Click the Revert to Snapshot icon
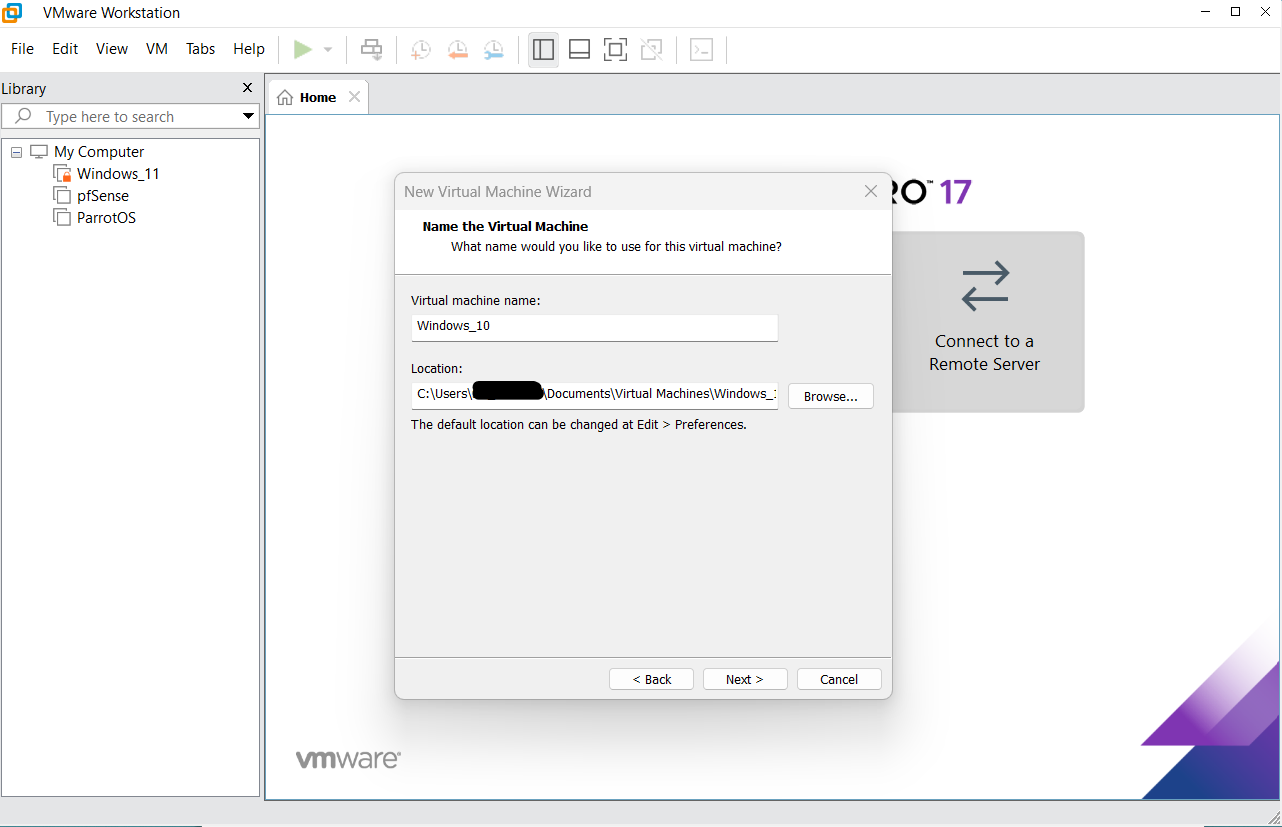The image size is (1282, 827). point(457,49)
